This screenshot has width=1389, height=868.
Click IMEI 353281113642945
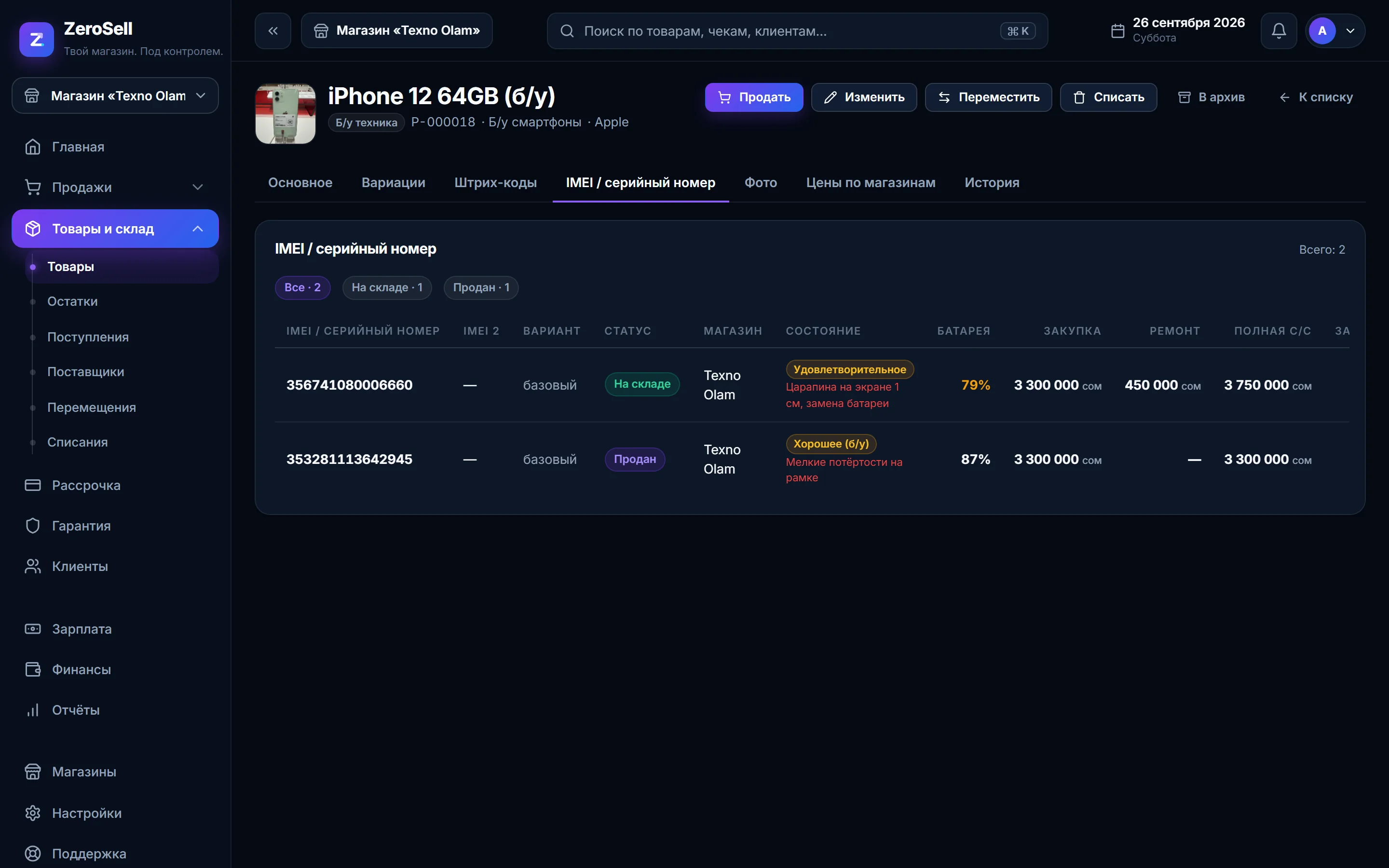click(x=350, y=459)
